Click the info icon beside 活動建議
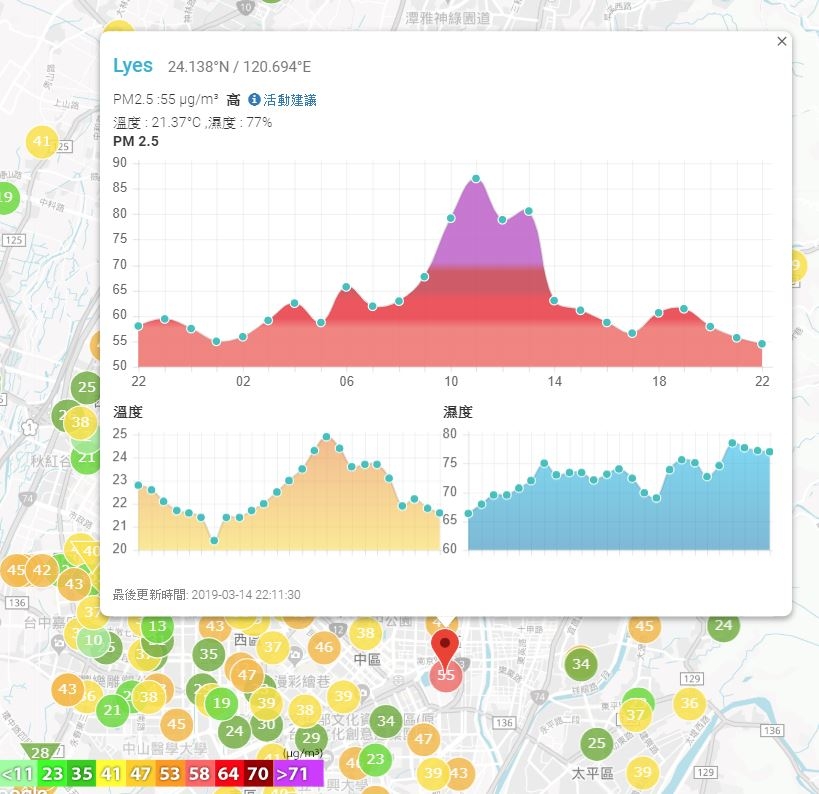 [254, 99]
